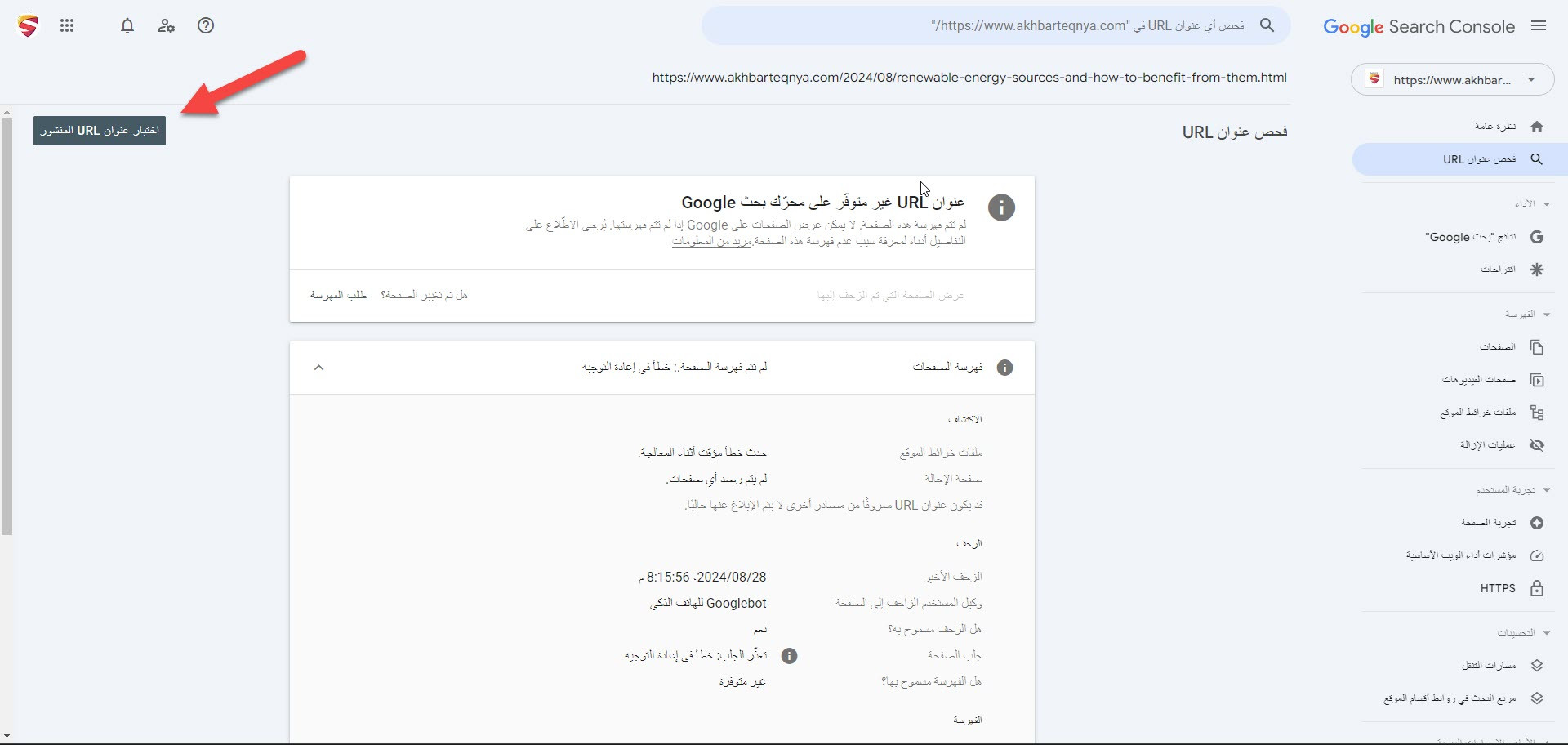This screenshot has width=1568, height=745.
Task: Open the hamburger navigation menu
Action: point(1539,26)
